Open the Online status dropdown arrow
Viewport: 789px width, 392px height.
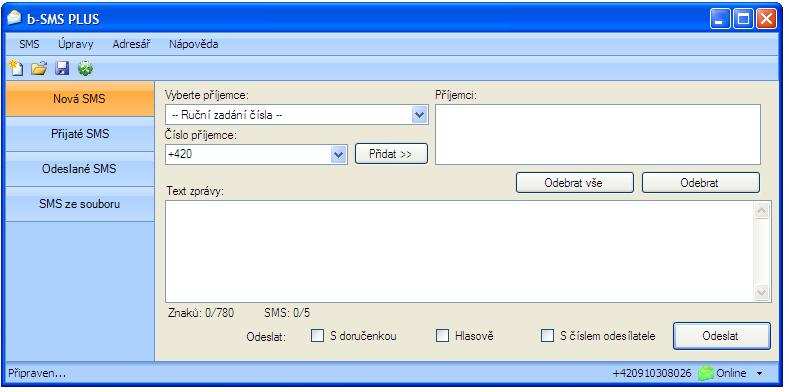tap(759, 373)
